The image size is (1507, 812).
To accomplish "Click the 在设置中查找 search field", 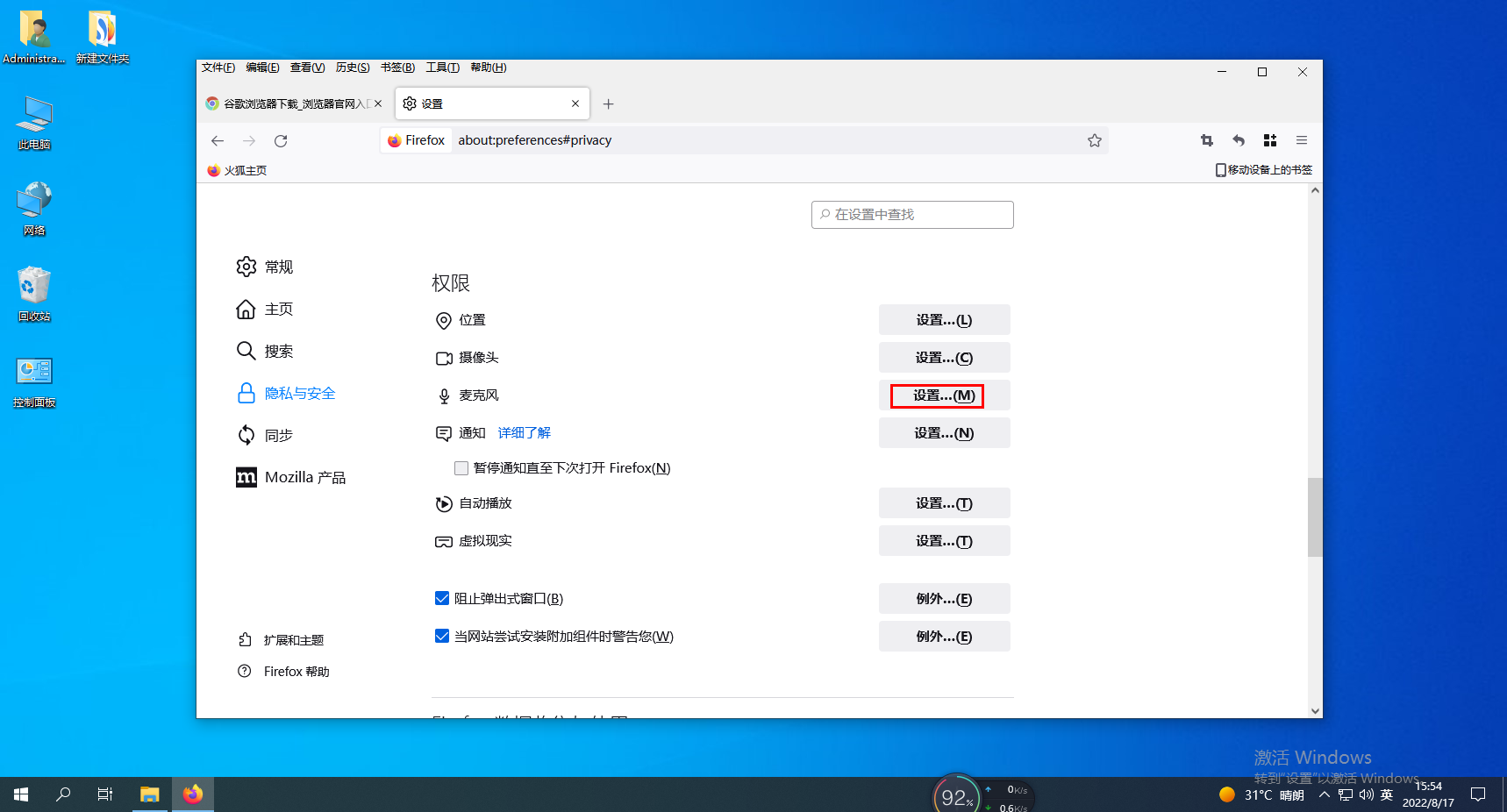I will (912, 214).
